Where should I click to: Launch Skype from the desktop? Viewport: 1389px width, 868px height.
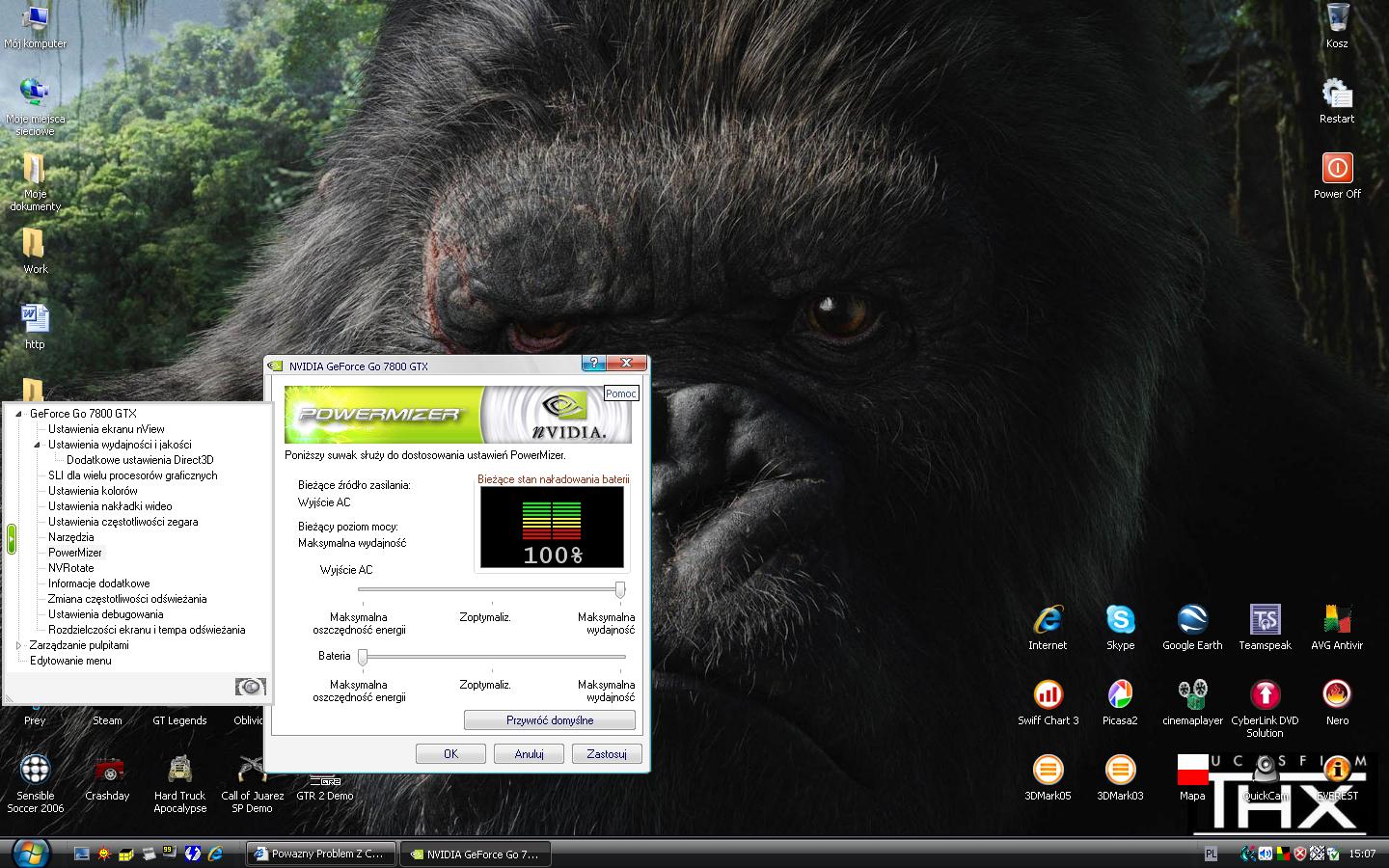(1120, 627)
